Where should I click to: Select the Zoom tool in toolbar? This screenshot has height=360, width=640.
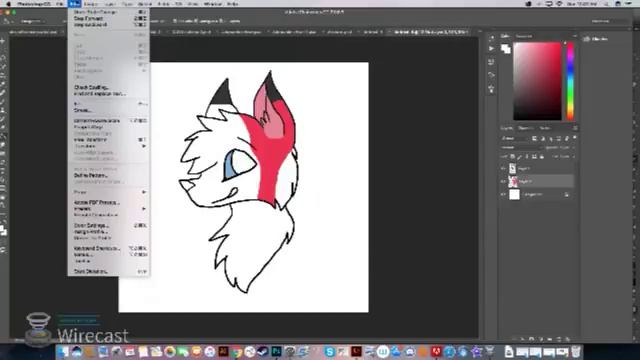point(3,205)
